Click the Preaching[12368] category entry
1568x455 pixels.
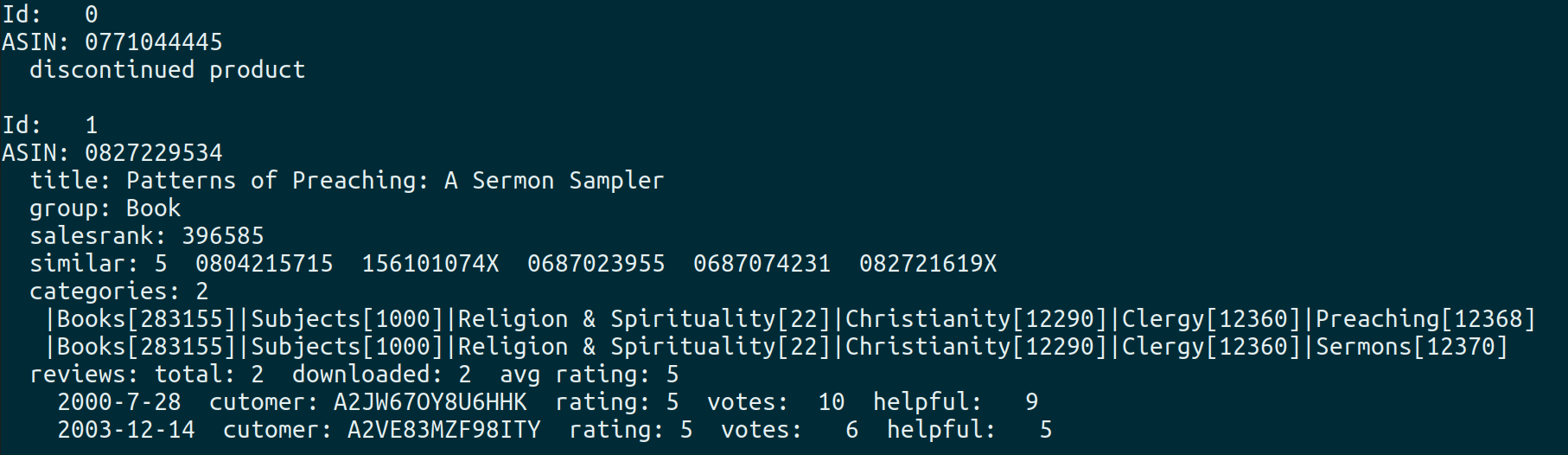[x=1425, y=319]
